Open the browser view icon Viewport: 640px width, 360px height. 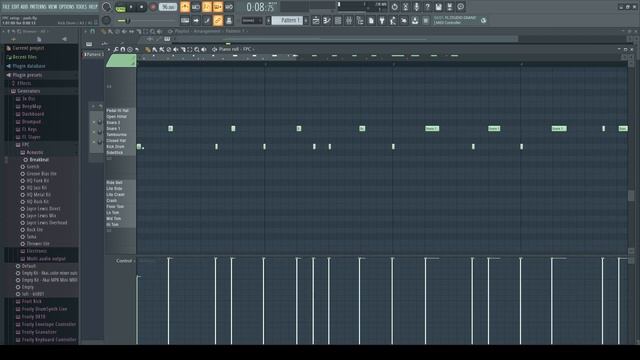click(x=360, y=20)
